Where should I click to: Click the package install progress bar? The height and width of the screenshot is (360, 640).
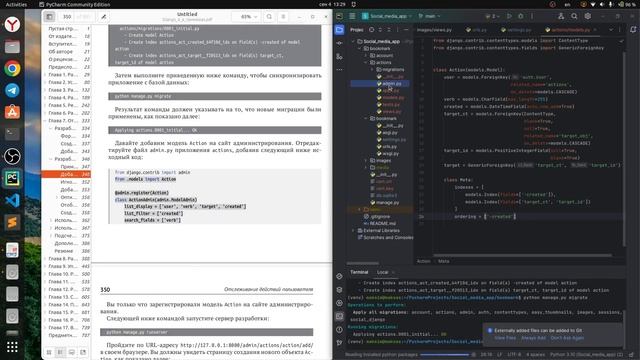click(x=445, y=355)
